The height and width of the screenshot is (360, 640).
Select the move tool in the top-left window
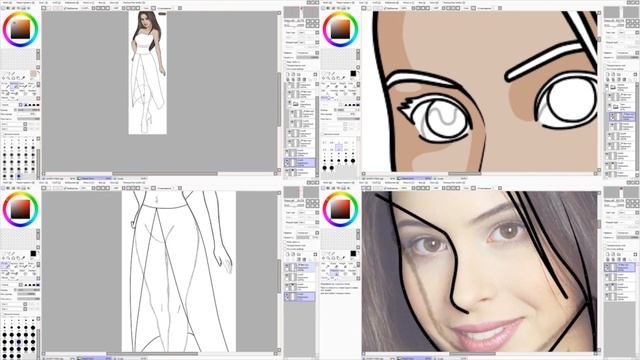coord(3,78)
